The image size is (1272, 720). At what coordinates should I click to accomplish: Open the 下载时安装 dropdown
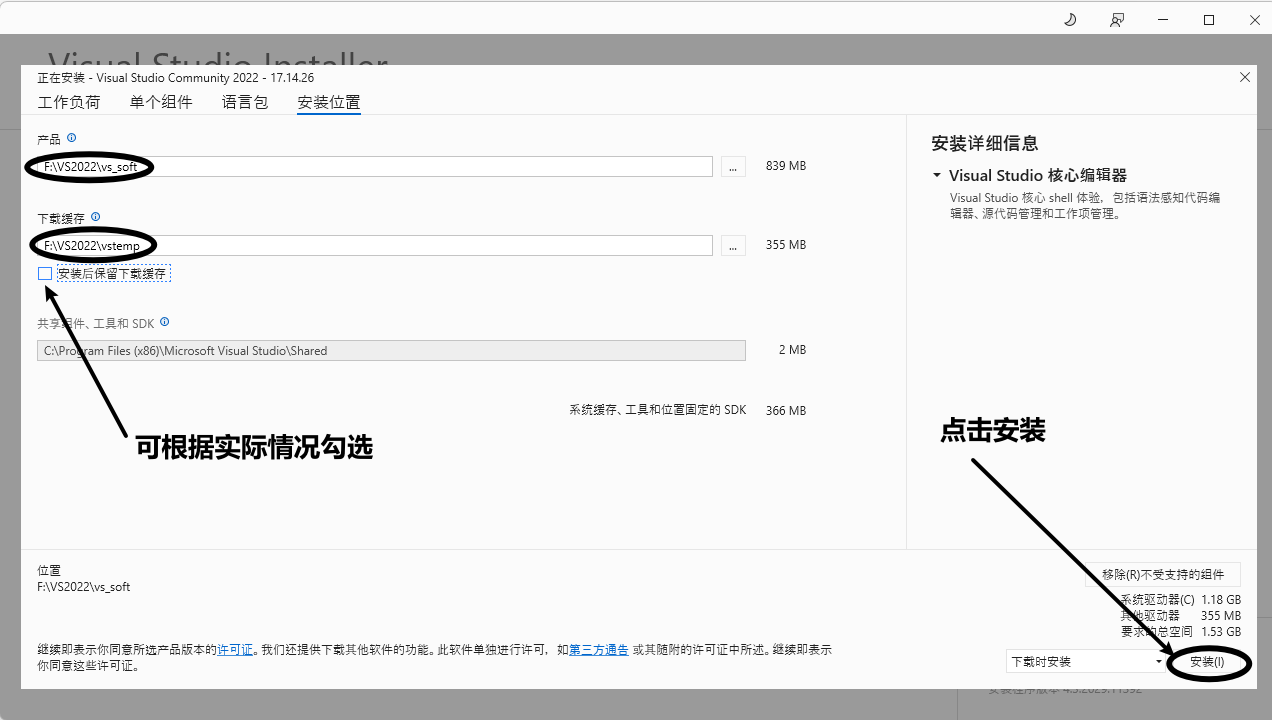tap(1086, 662)
